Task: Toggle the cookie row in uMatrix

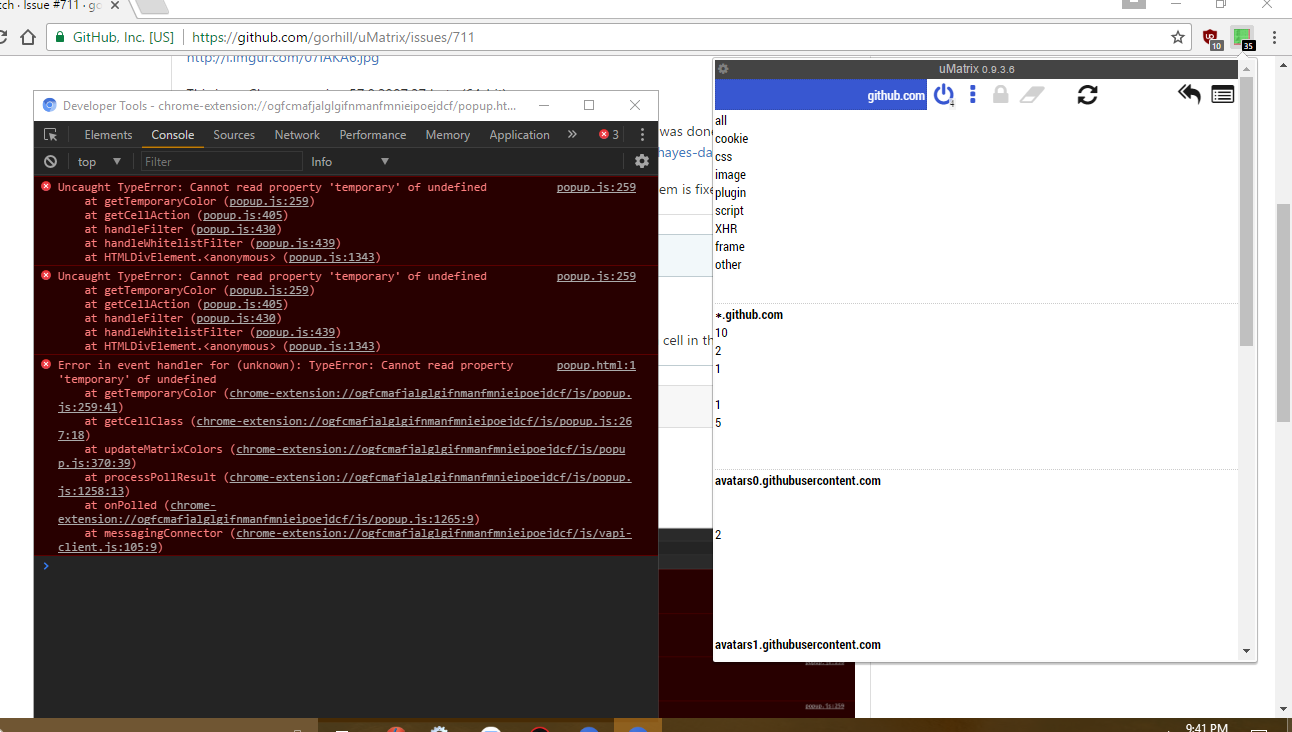Action: [731, 139]
